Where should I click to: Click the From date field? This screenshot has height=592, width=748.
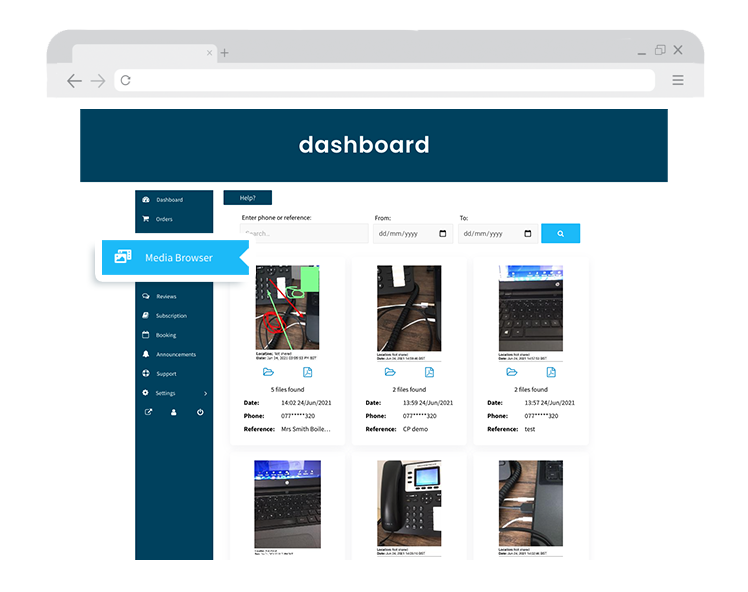tap(413, 233)
